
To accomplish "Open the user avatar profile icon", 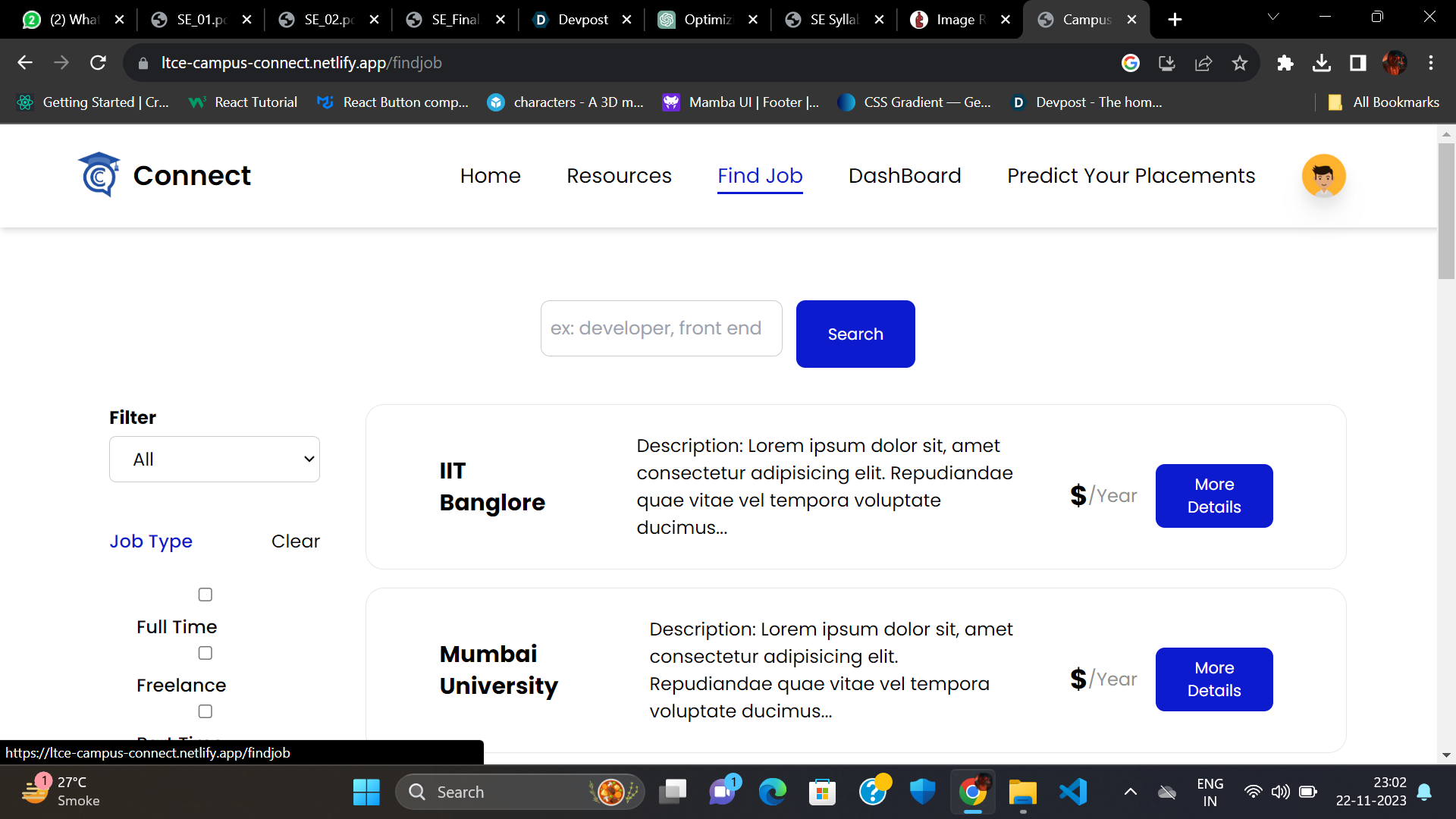I will click(1323, 176).
